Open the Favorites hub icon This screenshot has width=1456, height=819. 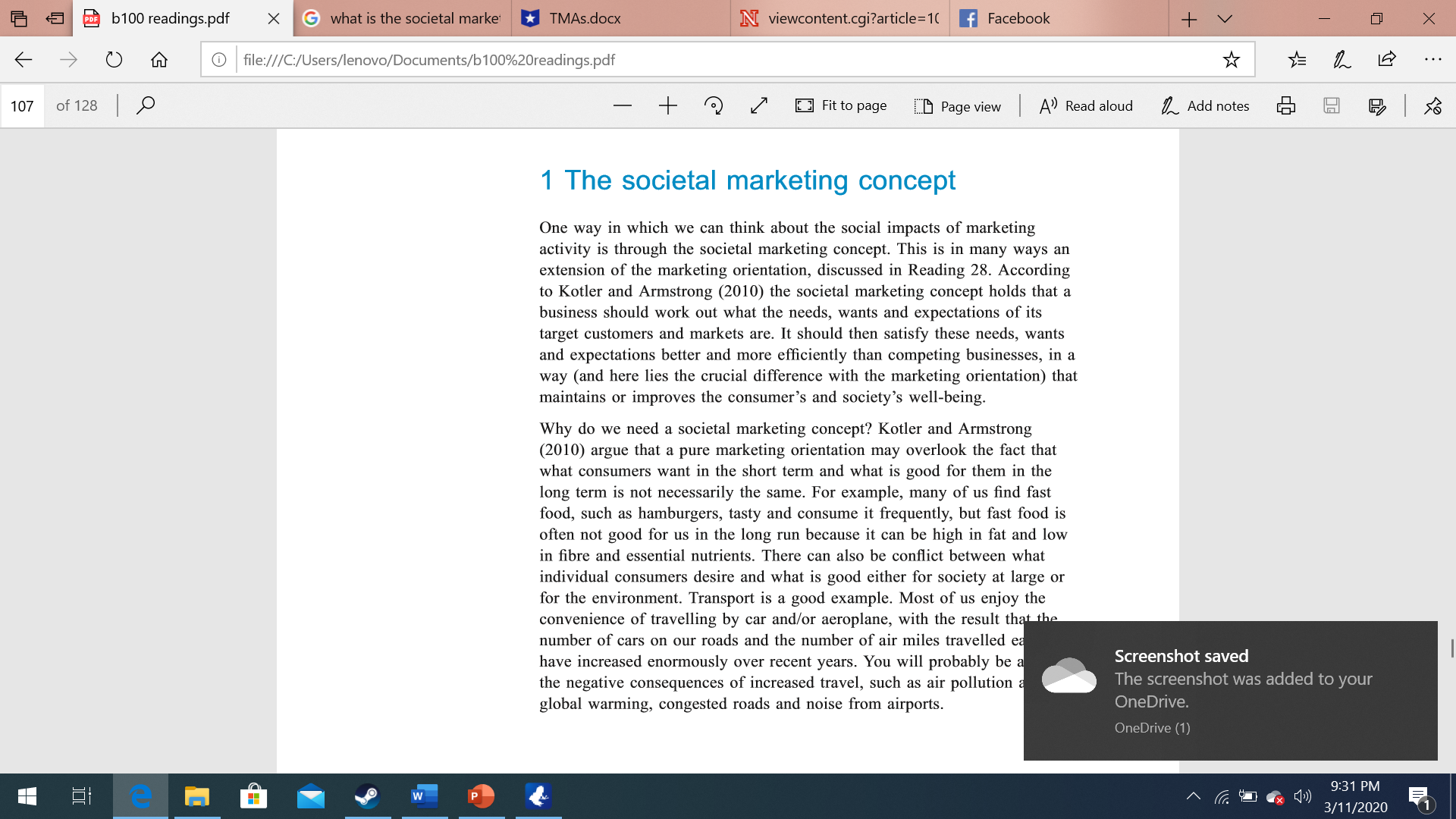tap(1297, 60)
